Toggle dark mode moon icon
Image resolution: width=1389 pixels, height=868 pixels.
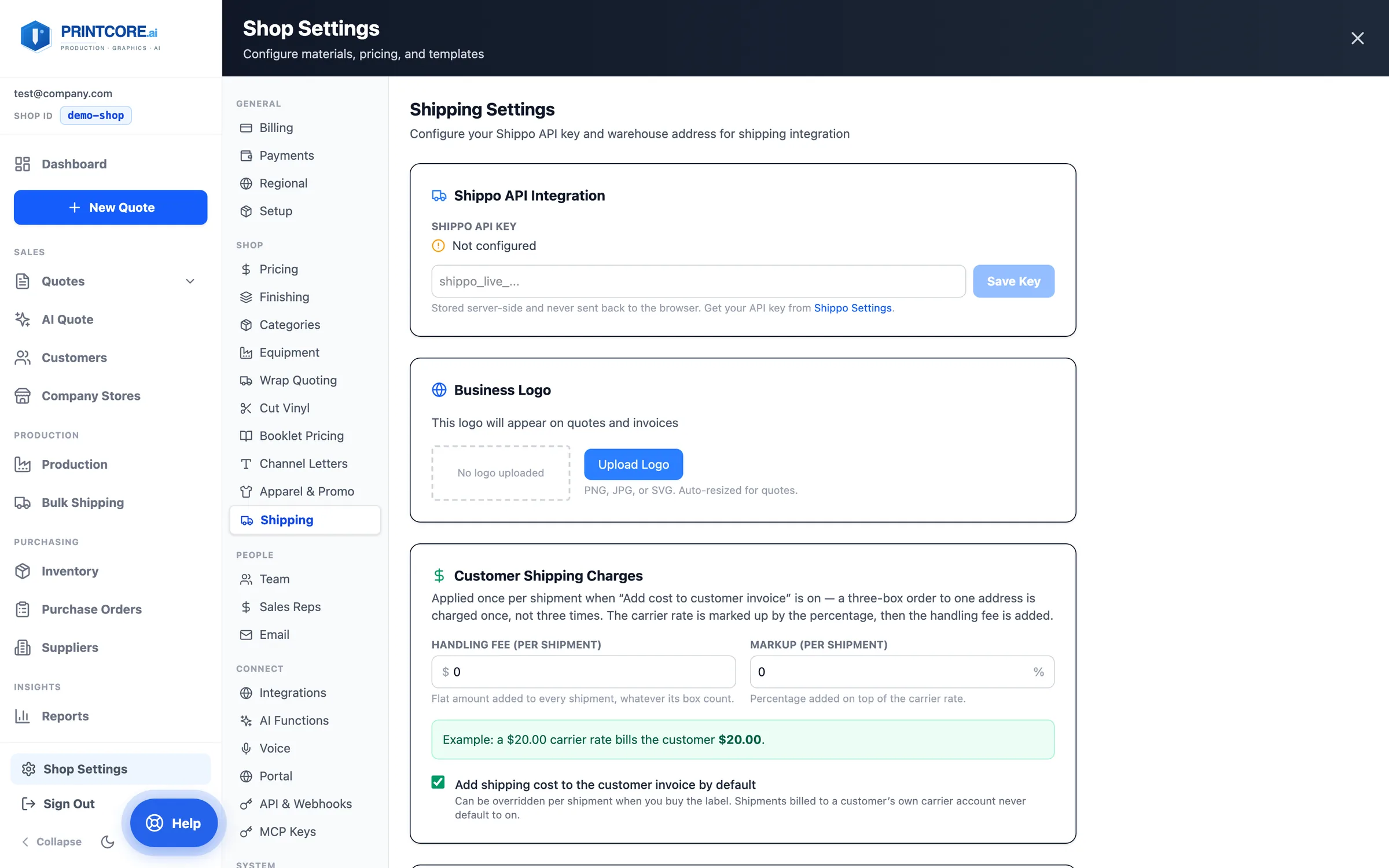pyautogui.click(x=108, y=842)
